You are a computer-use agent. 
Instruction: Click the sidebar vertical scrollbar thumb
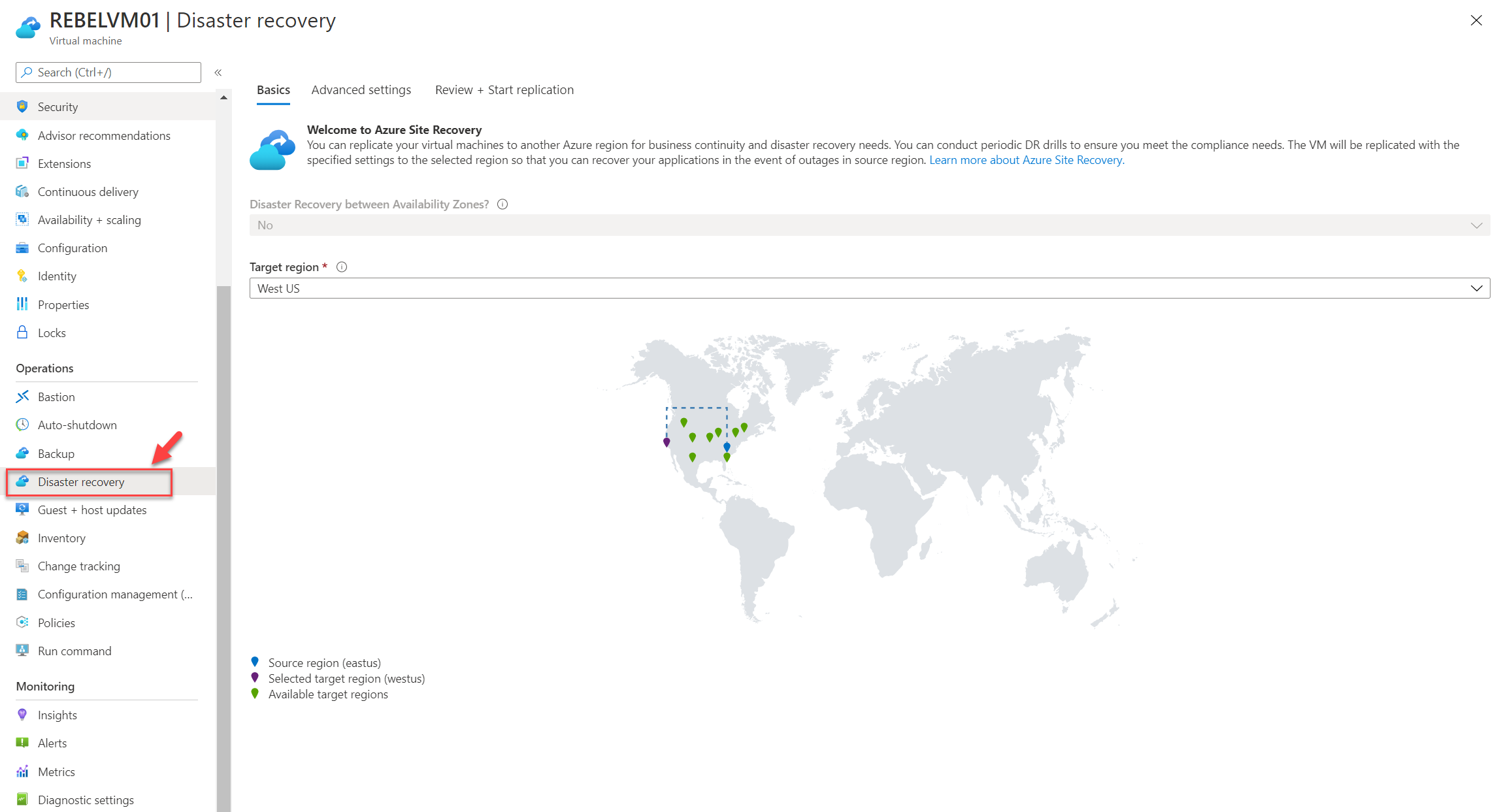pyautogui.click(x=223, y=549)
